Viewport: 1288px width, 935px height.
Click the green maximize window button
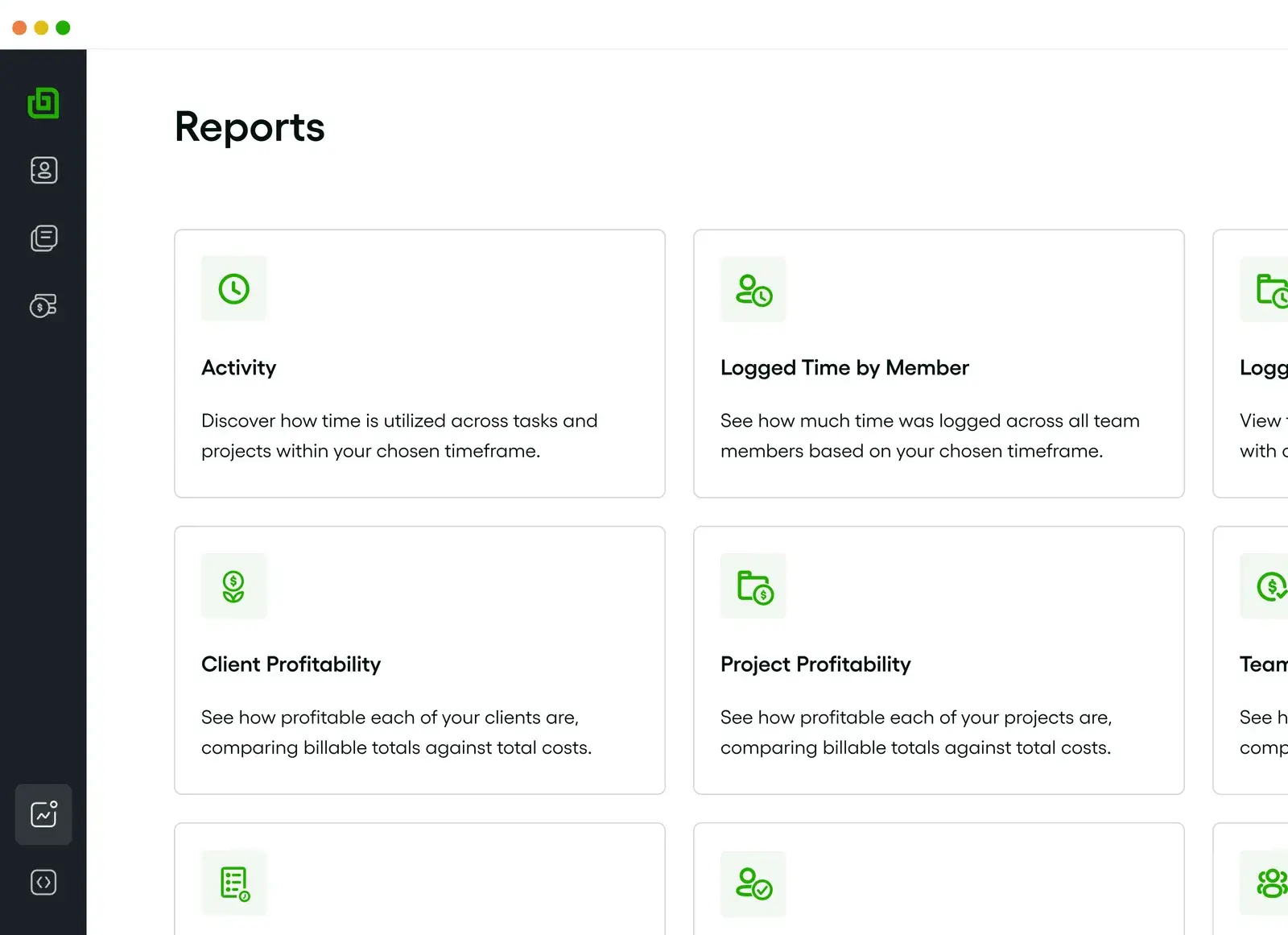click(x=63, y=28)
